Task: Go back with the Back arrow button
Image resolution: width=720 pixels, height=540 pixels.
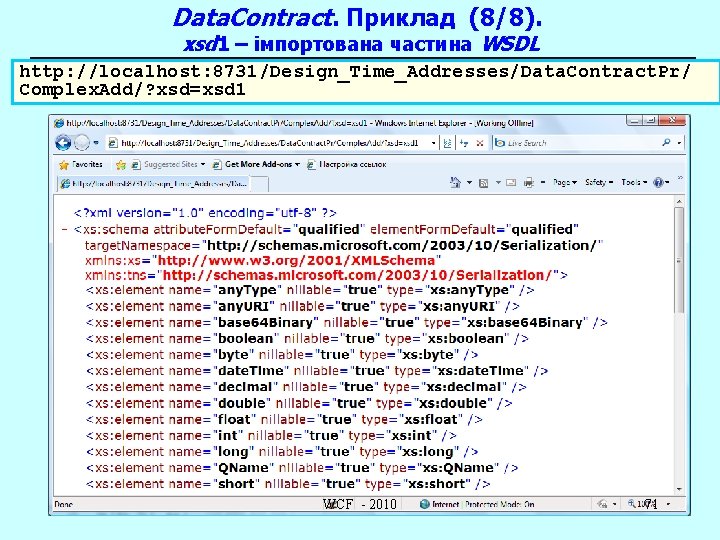Action: (63, 143)
